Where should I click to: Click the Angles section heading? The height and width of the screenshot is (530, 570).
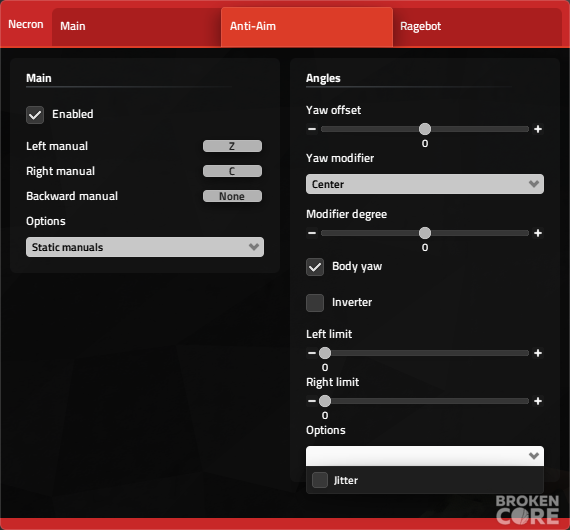[x=323, y=79]
